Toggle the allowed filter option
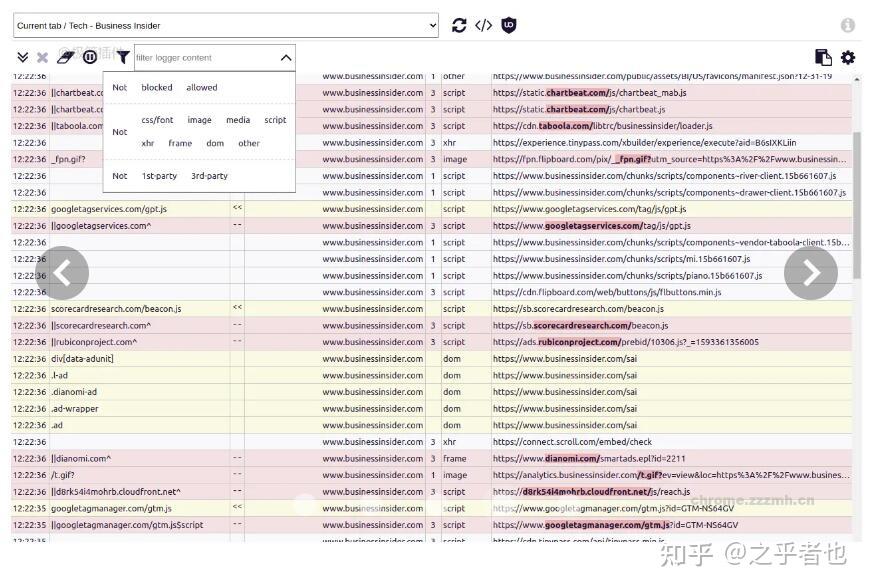 coord(202,88)
